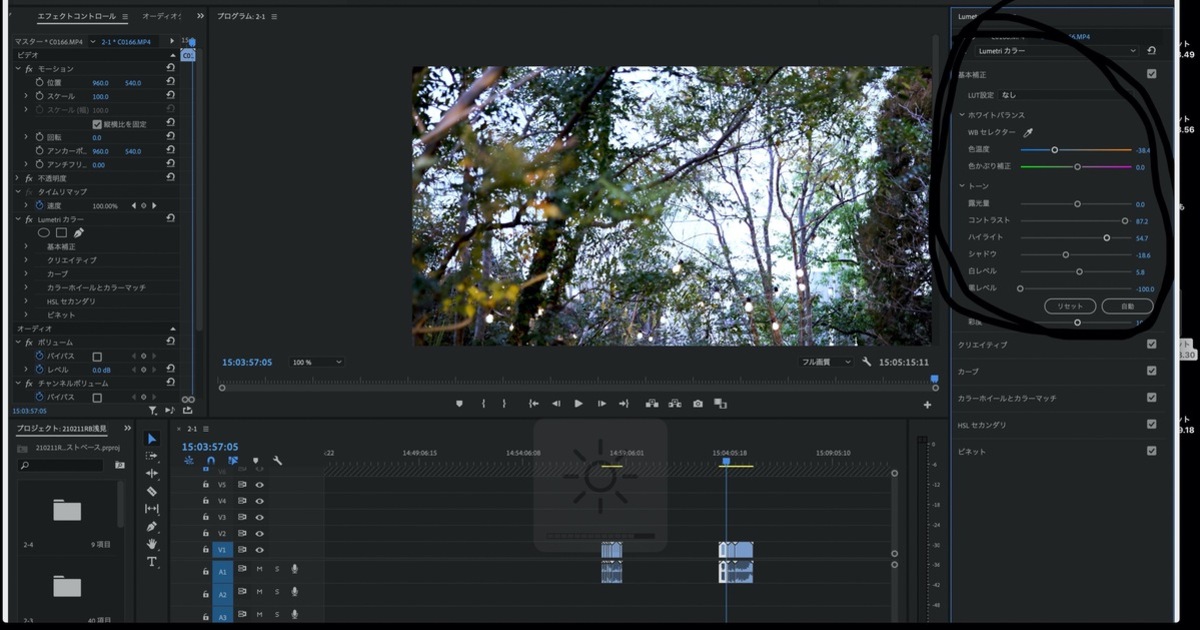Screen dimensions: 1200x630
Task: Click the リセット button in Lumetri
Action: point(1071,305)
